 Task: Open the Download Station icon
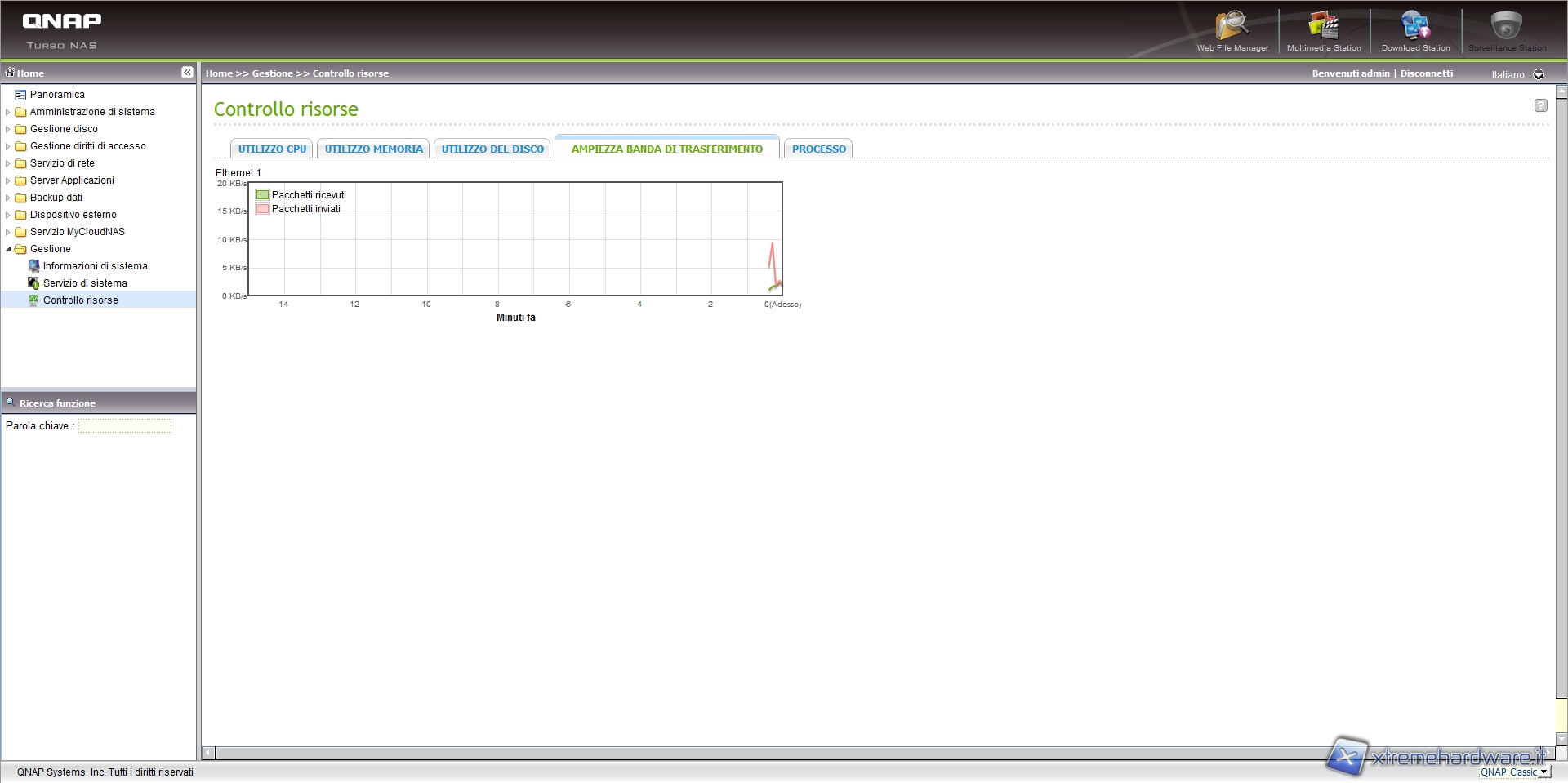pyautogui.click(x=1414, y=26)
